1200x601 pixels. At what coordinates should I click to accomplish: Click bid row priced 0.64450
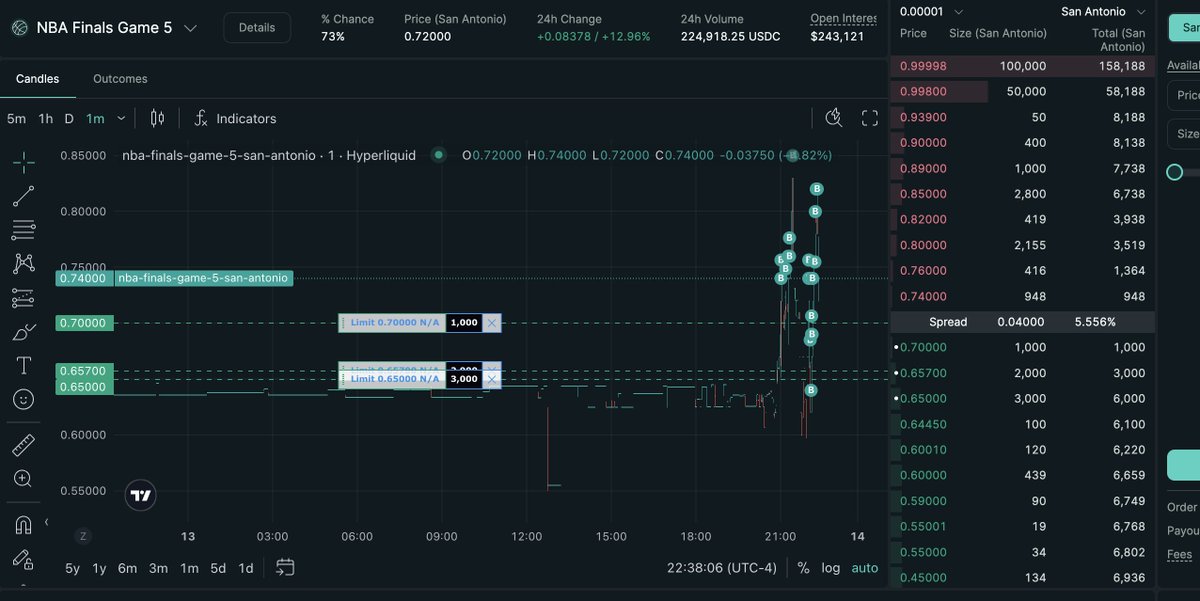click(1022, 424)
